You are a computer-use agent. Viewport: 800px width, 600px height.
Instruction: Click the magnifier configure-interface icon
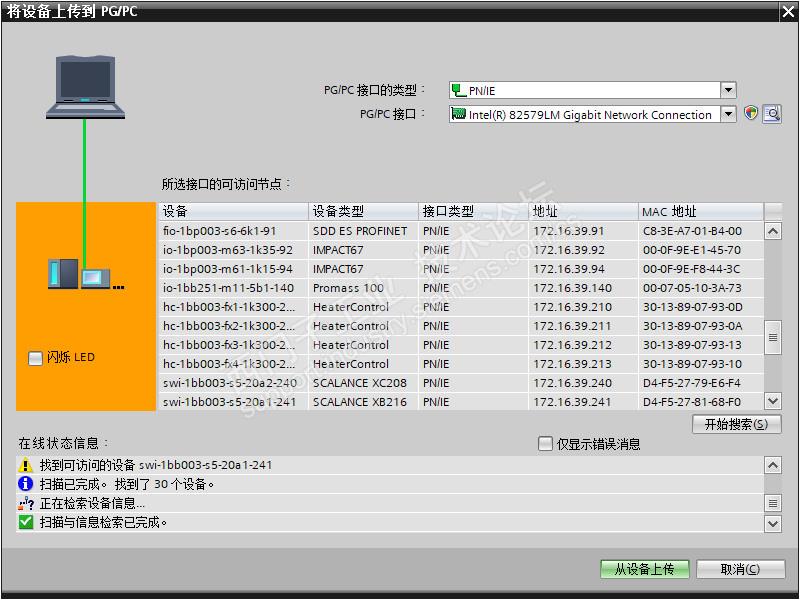(x=772, y=113)
